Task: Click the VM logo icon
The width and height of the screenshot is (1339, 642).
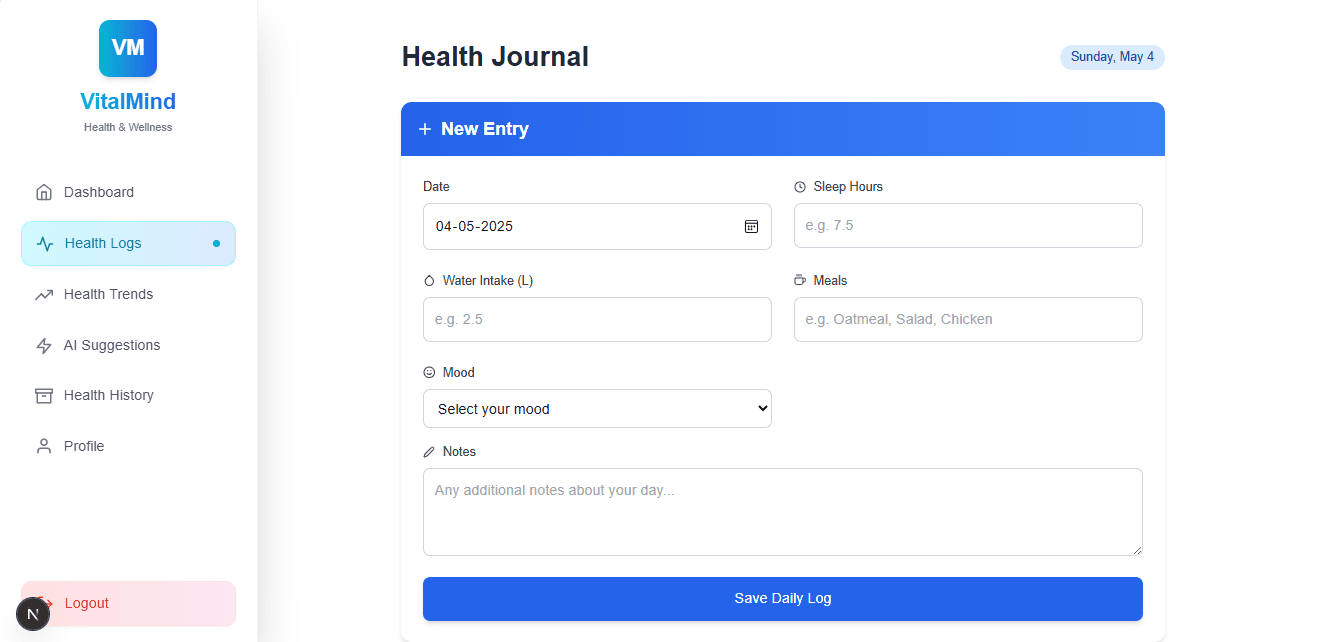Action: pyautogui.click(x=128, y=48)
